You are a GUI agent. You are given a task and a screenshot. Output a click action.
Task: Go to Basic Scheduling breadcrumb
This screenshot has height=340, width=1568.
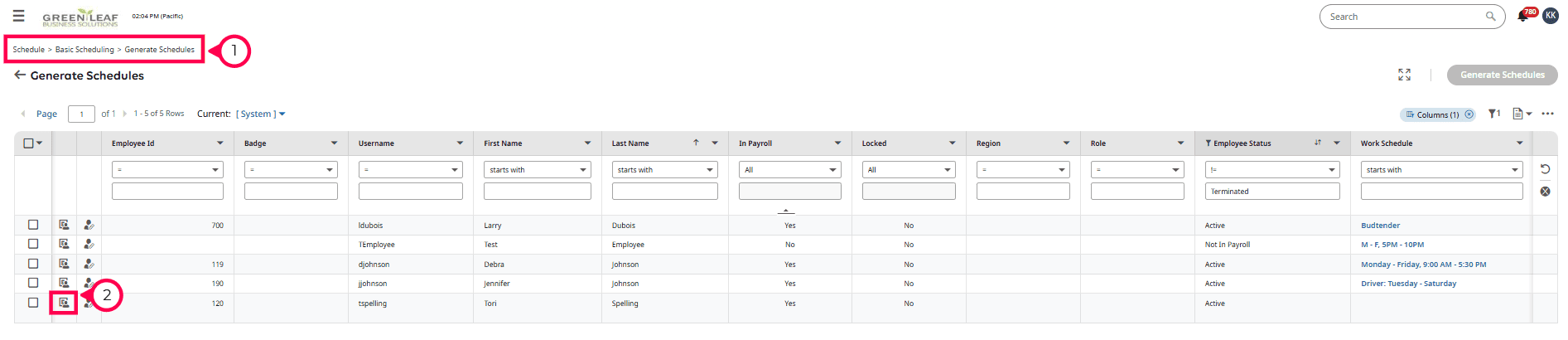(84, 50)
